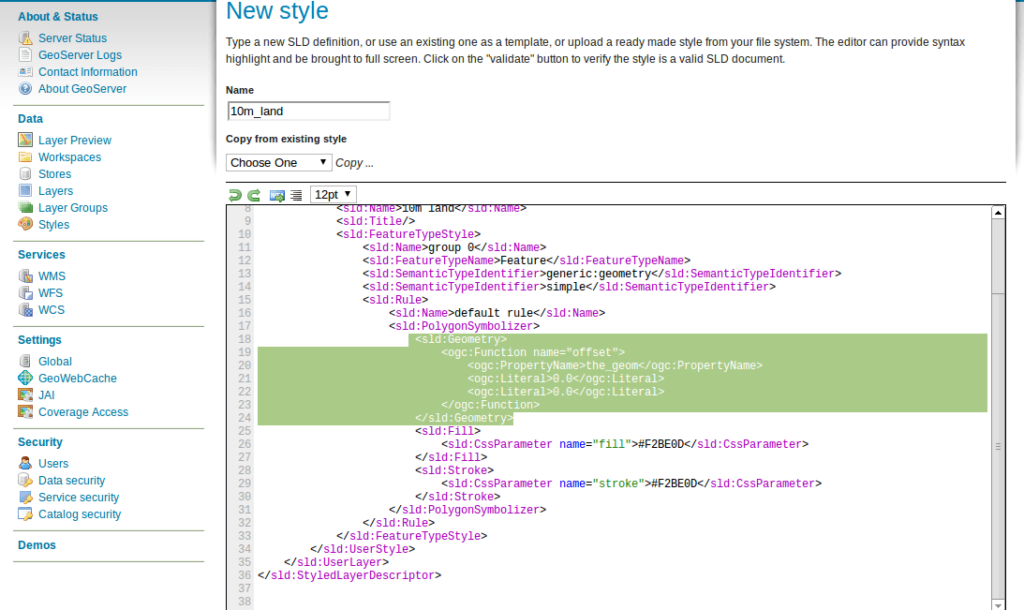This screenshot has width=1024, height=610.
Task: Go to Stores in sidebar
Action: point(55,174)
